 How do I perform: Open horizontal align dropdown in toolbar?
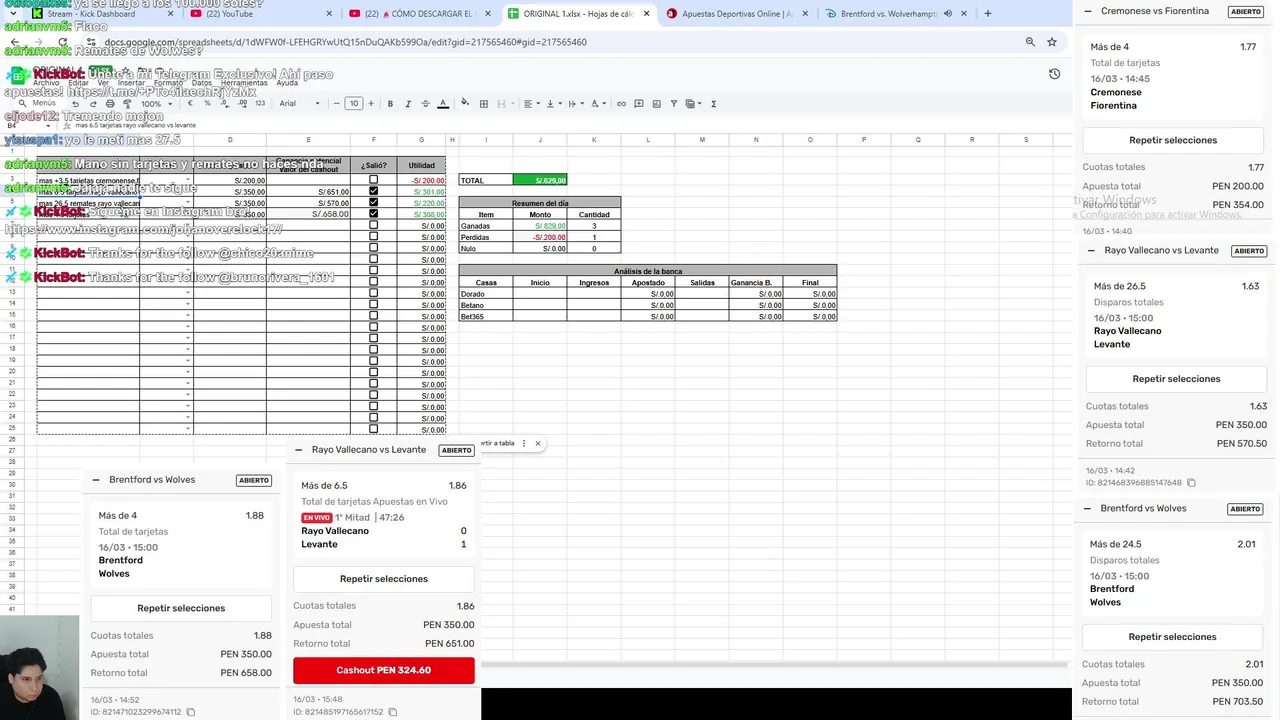click(532, 104)
